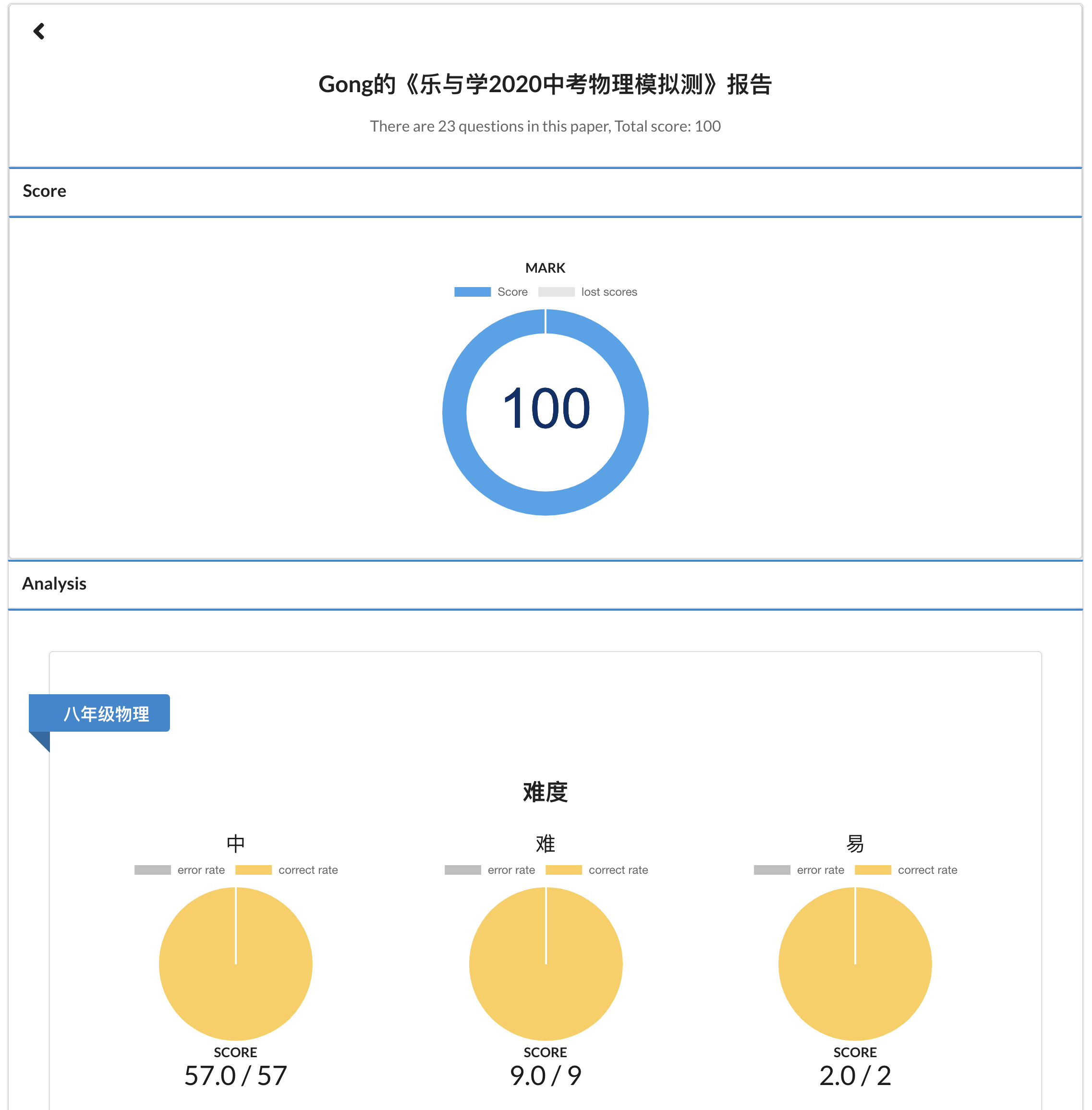Screen dimensions: 1092x1110
Task: Toggle correct rate legend under 易
Action: (x=927, y=870)
